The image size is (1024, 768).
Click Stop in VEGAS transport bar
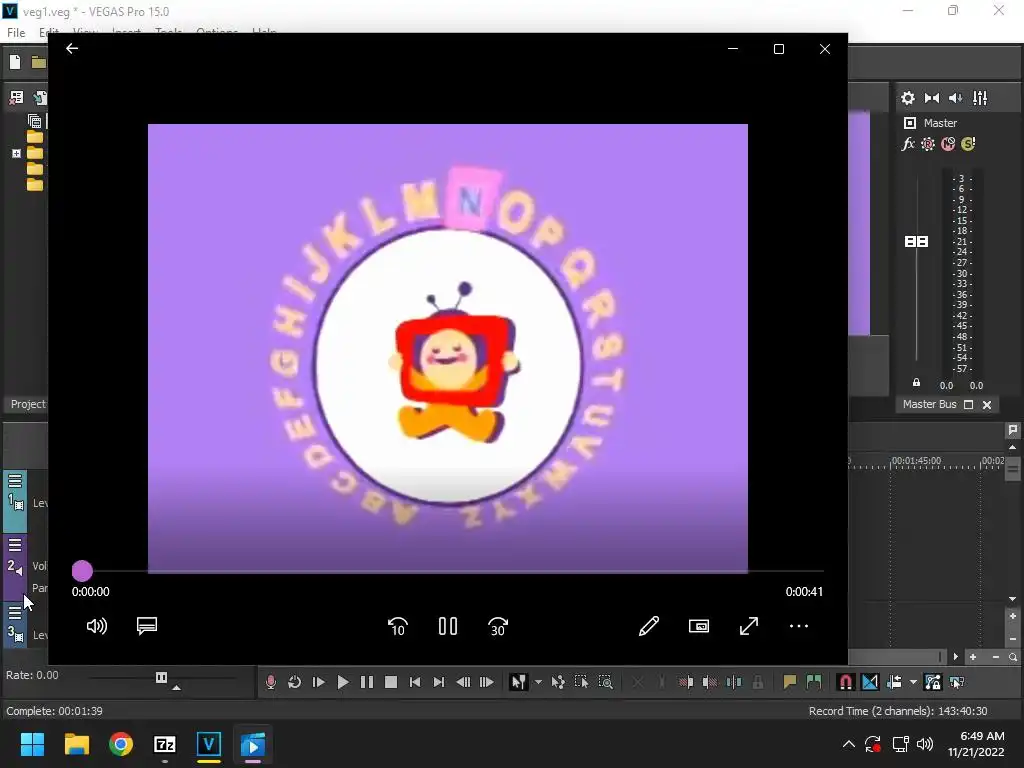point(391,682)
